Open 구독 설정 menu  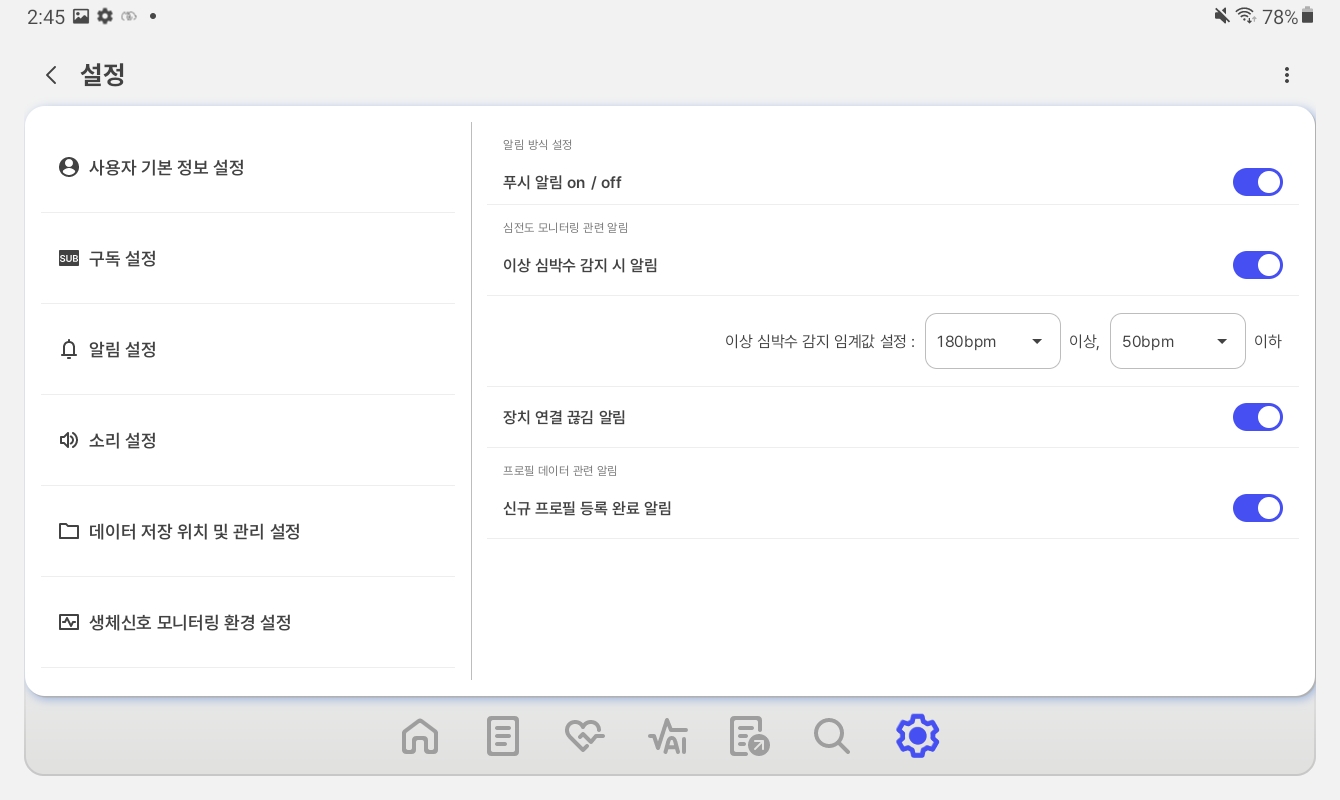coord(248,258)
